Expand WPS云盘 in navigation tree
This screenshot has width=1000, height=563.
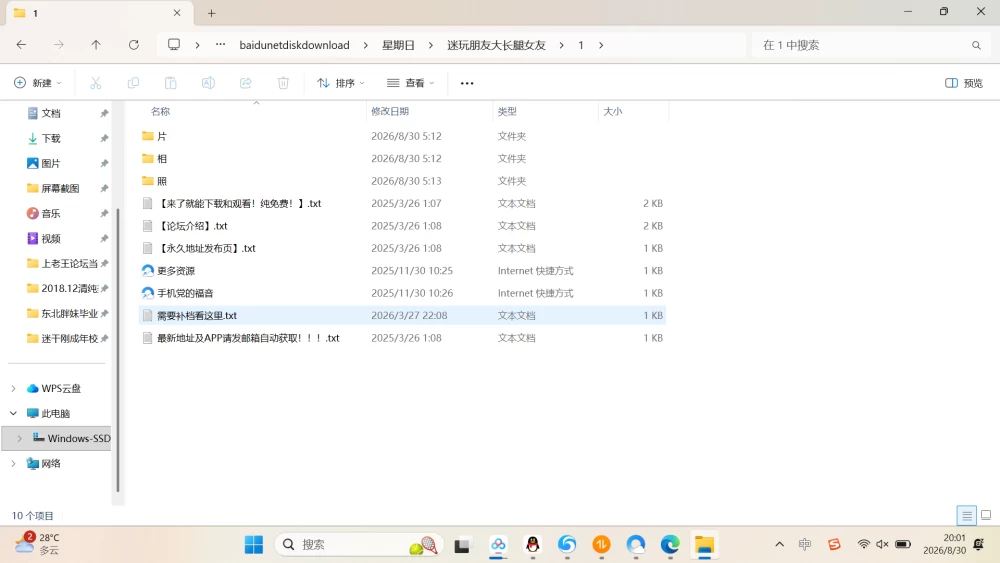coord(13,388)
